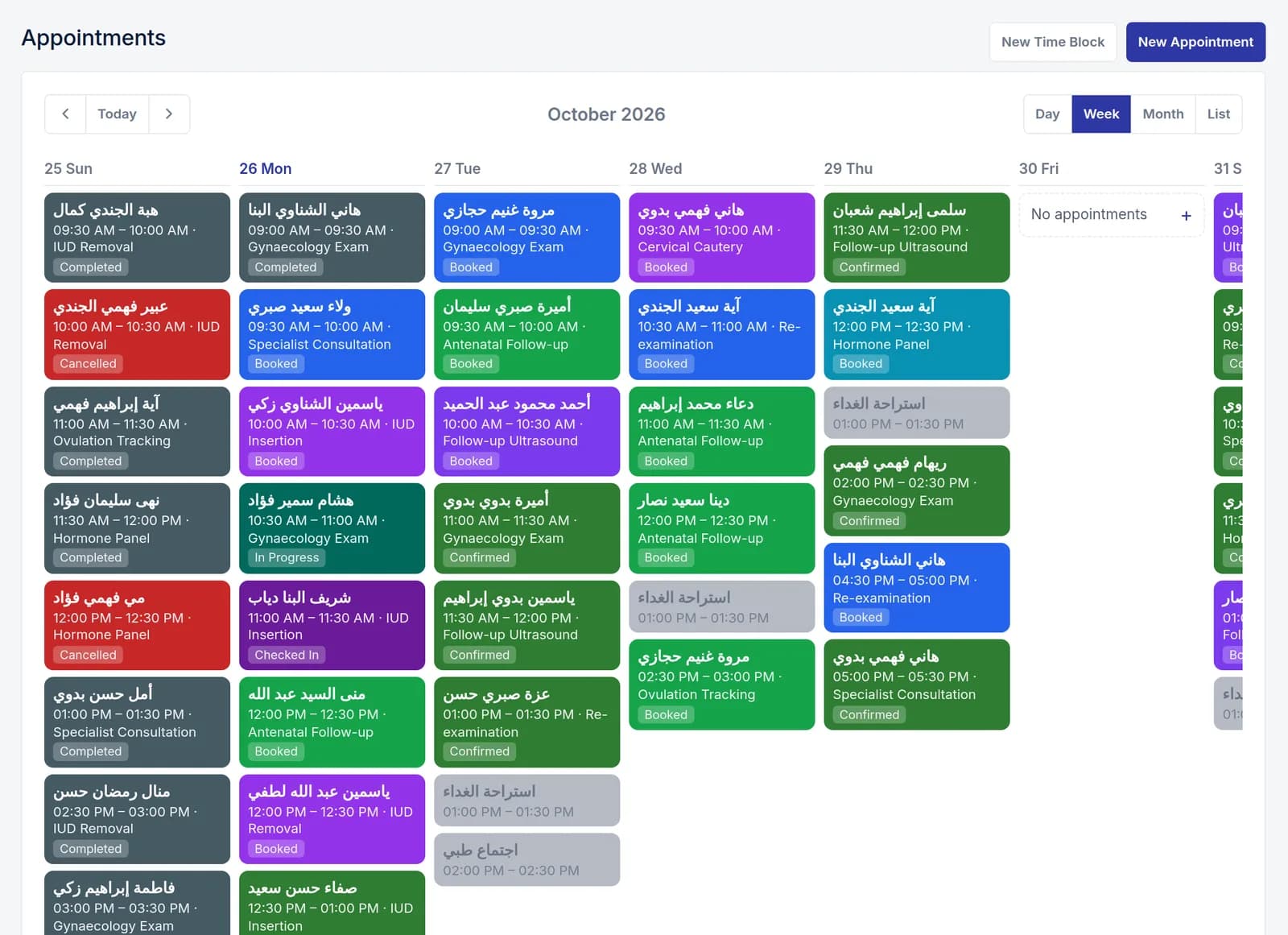
Task: Open Tuesday 09:00 AM Gynaecology Exam booked appointment
Action: click(526, 238)
